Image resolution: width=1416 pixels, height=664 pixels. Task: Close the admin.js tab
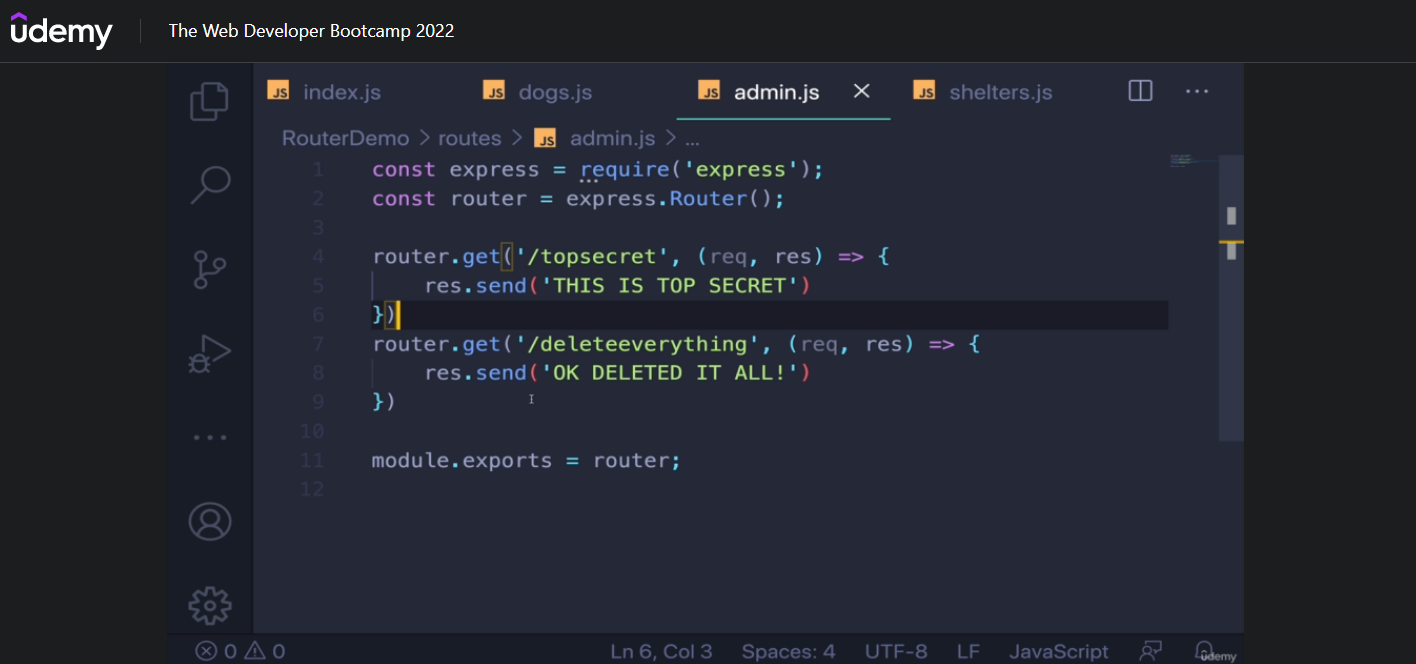(x=861, y=91)
